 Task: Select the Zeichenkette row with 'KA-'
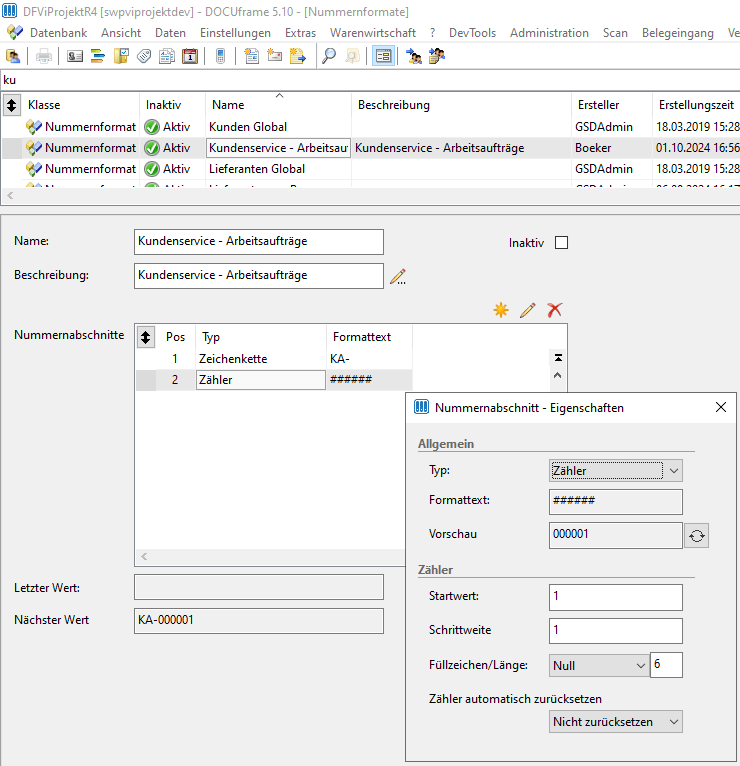(274, 359)
